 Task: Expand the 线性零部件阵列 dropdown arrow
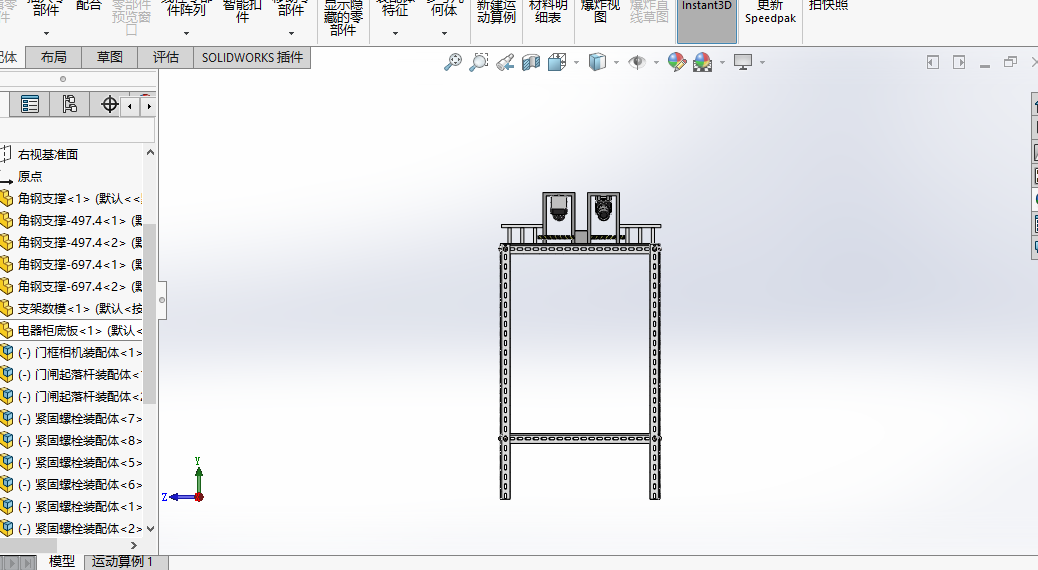point(187,33)
